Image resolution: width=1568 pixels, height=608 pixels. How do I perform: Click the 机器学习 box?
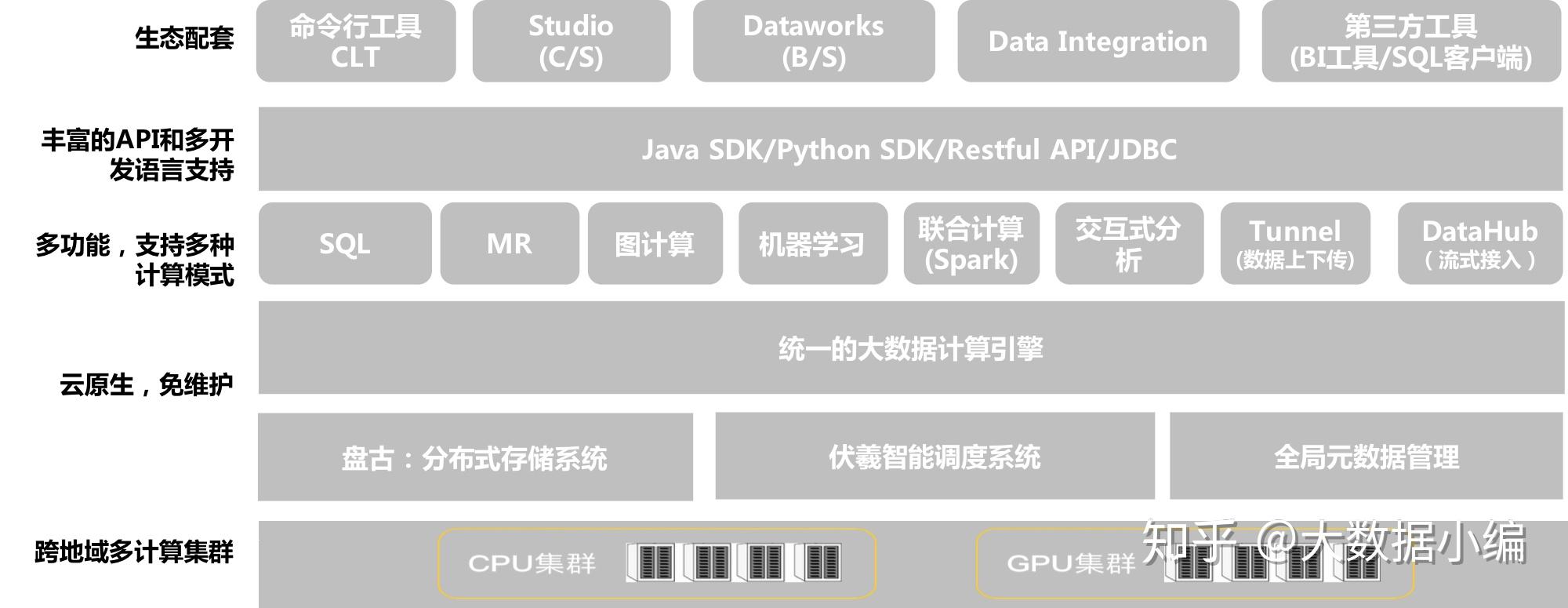[x=813, y=243]
